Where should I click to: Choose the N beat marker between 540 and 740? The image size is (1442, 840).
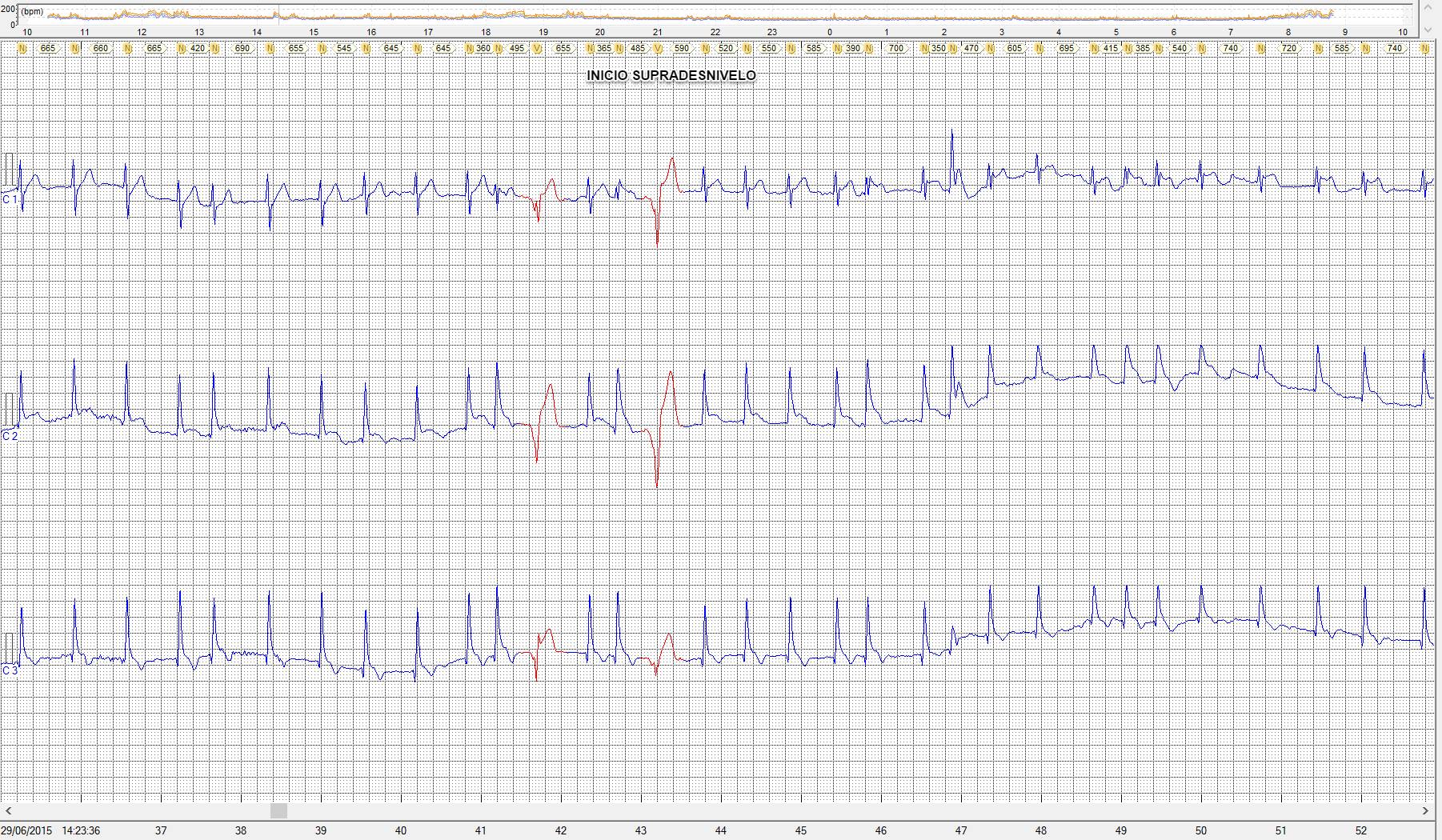[1201, 48]
